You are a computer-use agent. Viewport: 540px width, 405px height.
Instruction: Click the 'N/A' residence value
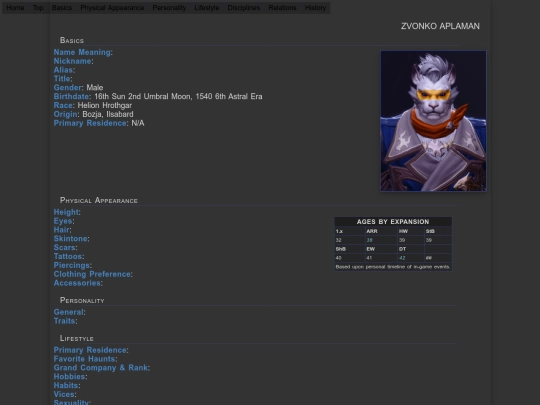pyautogui.click(x=138, y=123)
